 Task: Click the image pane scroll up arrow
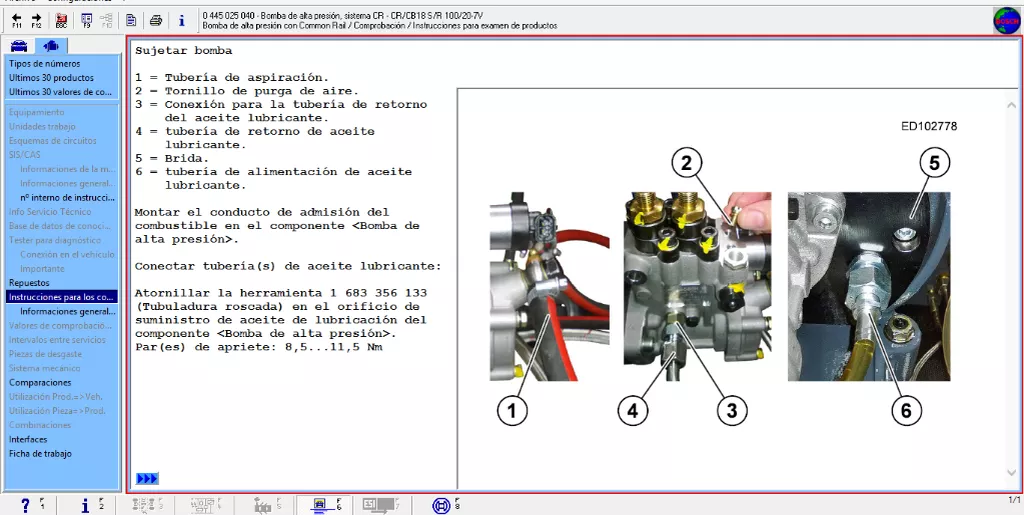pyautogui.click(x=1012, y=104)
